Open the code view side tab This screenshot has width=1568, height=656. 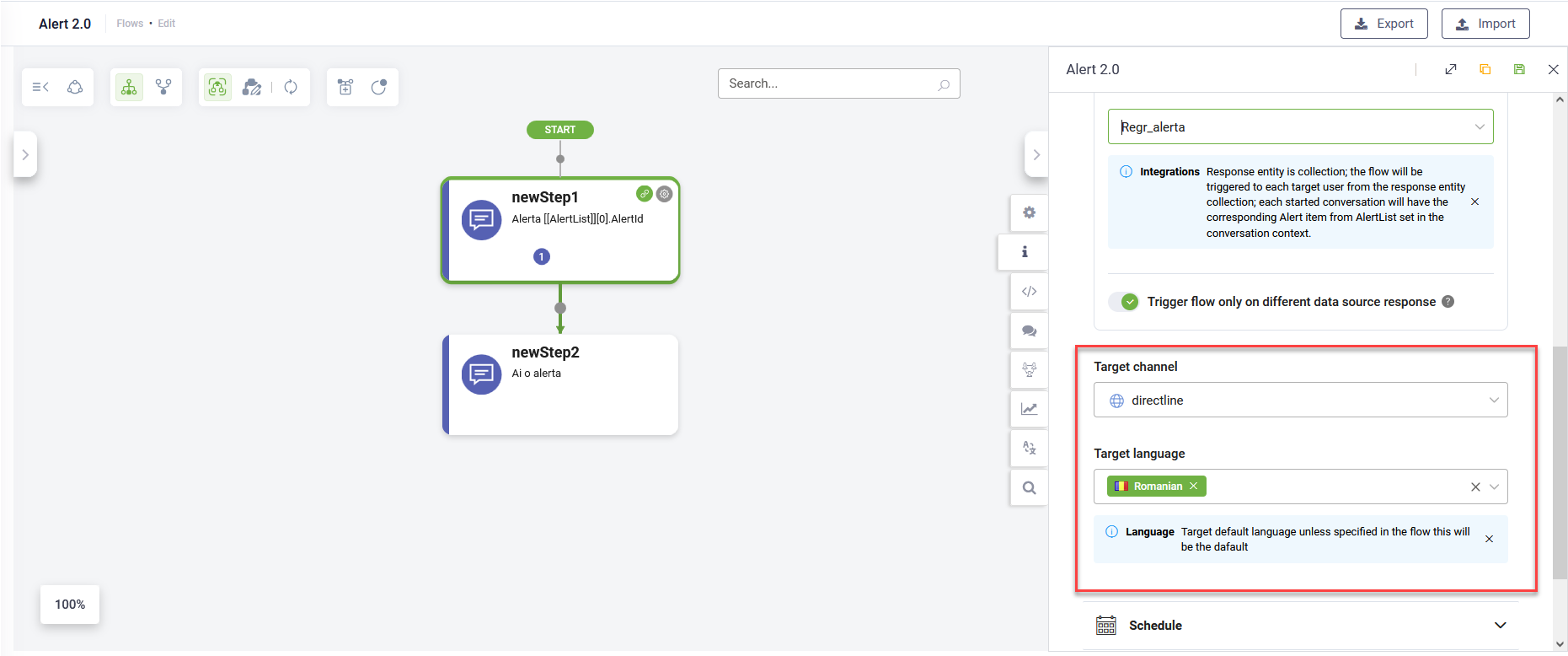click(x=1029, y=292)
